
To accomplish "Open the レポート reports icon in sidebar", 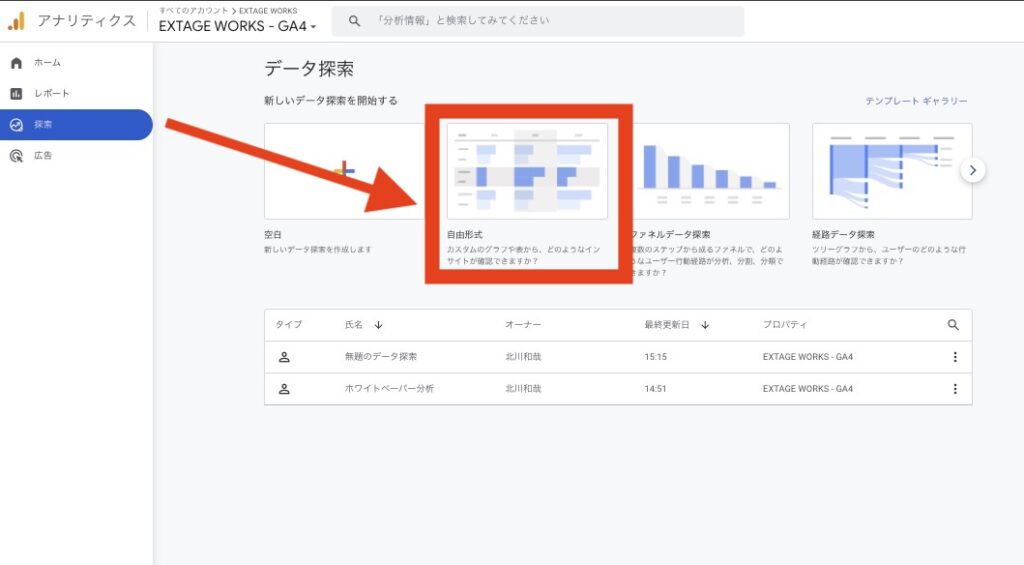I will click(x=16, y=93).
